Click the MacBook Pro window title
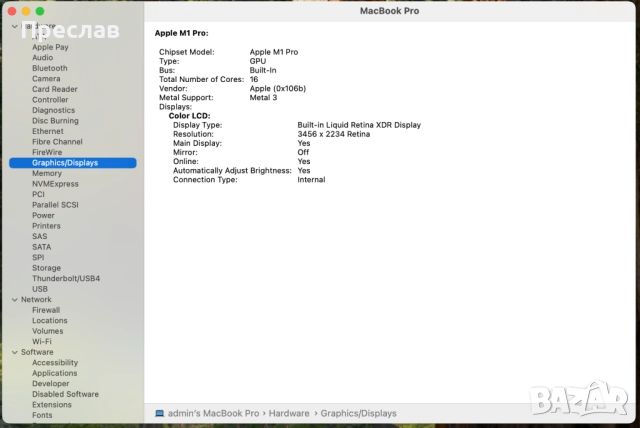Viewport: 640px width, 428px height. [x=389, y=11]
